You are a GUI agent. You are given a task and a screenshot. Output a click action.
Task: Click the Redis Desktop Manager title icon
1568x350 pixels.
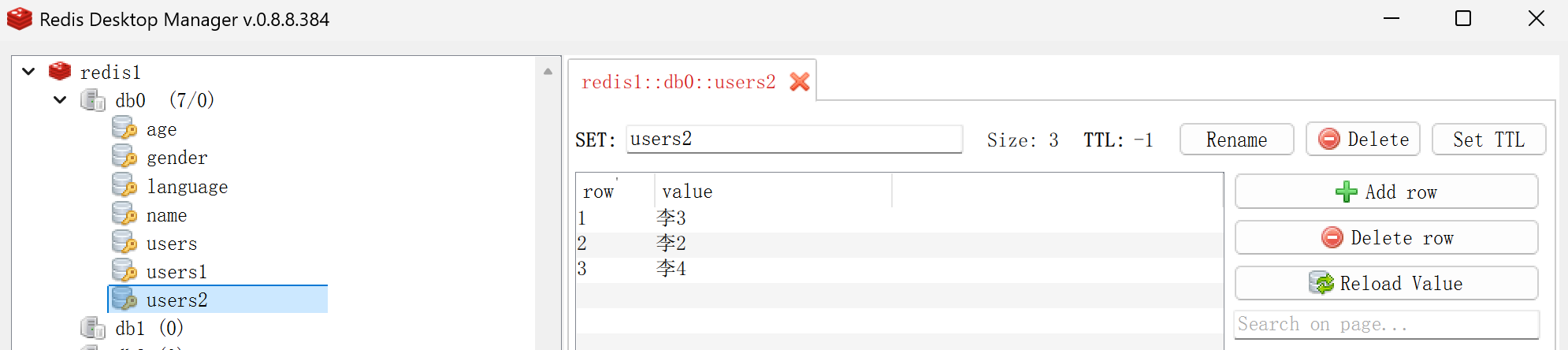pos(19,19)
